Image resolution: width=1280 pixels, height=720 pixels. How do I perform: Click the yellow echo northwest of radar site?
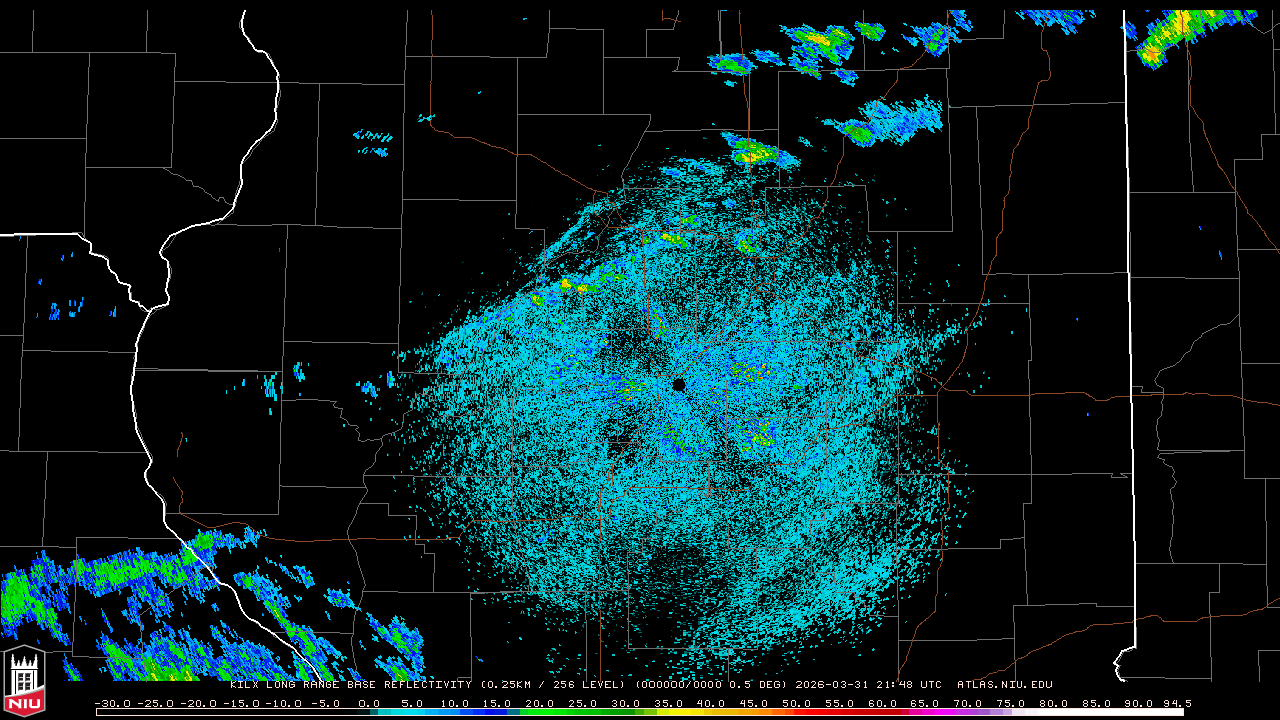574,286
